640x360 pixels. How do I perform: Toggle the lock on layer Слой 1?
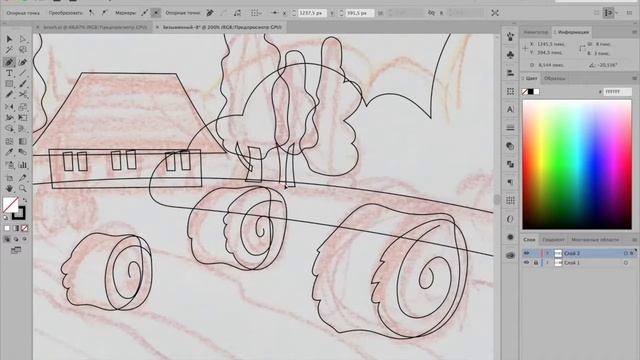(x=536, y=263)
